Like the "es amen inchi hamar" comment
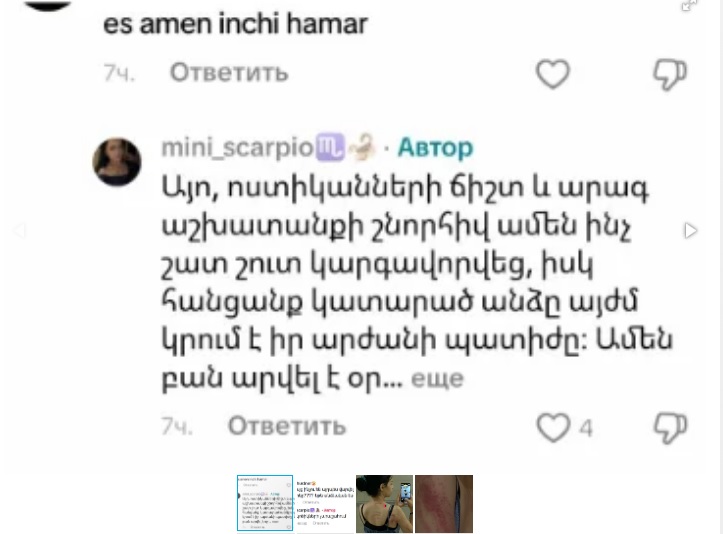The image size is (723, 534). (552, 74)
